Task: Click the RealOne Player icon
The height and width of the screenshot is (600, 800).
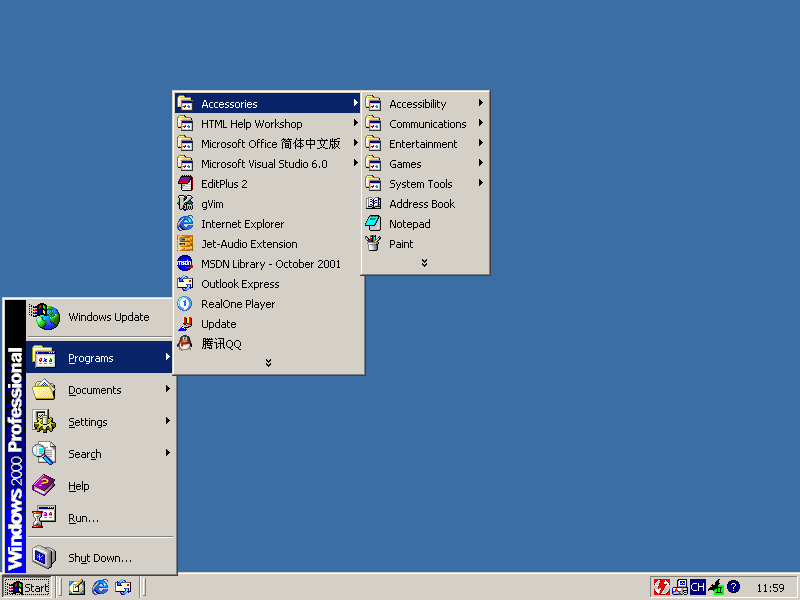Action: (x=185, y=304)
